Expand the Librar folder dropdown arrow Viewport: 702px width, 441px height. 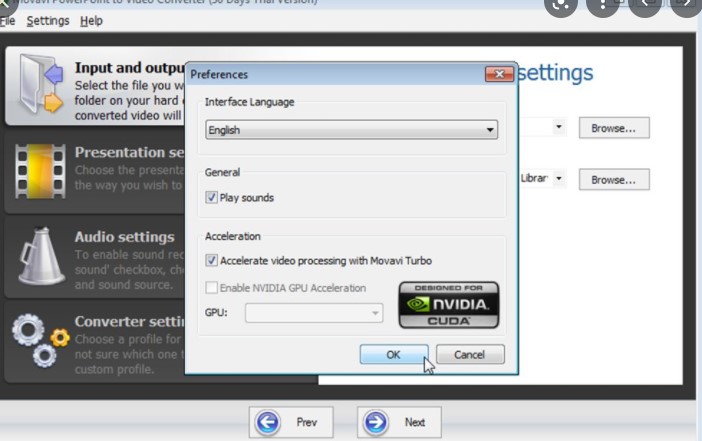point(559,178)
